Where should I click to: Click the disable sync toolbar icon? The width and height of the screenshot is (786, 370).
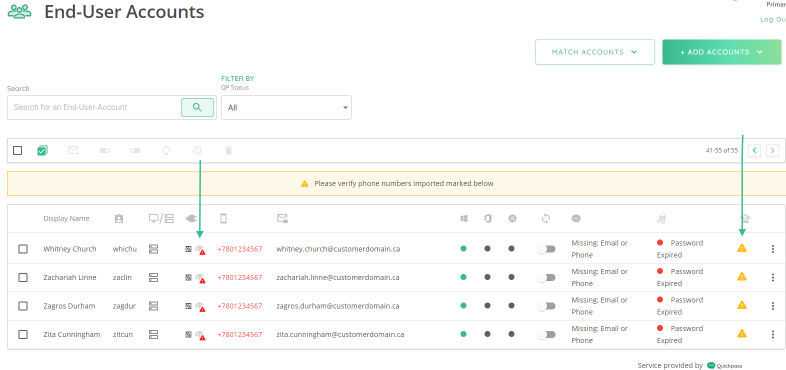(x=198, y=150)
